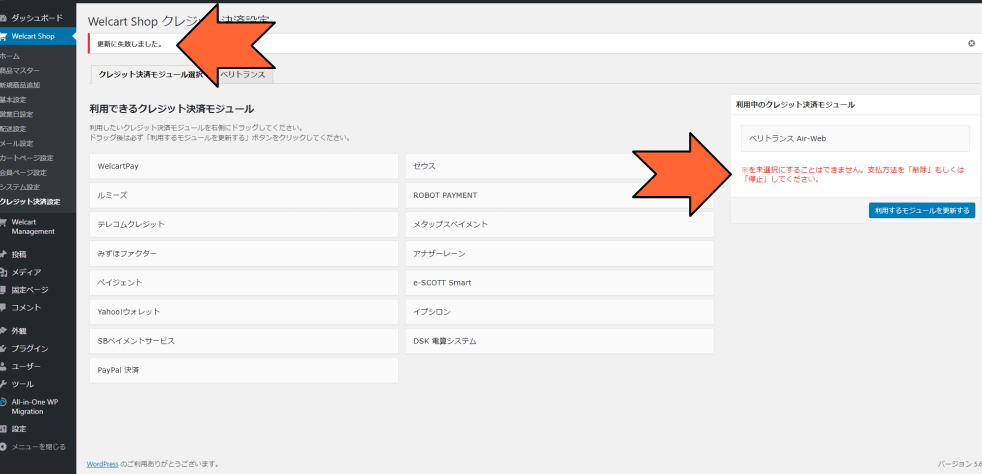This screenshot has height=474, width=982.
Task: Click the All-in-One WP Migration icon
Action: pyautogui.click(x=3, y=402)
